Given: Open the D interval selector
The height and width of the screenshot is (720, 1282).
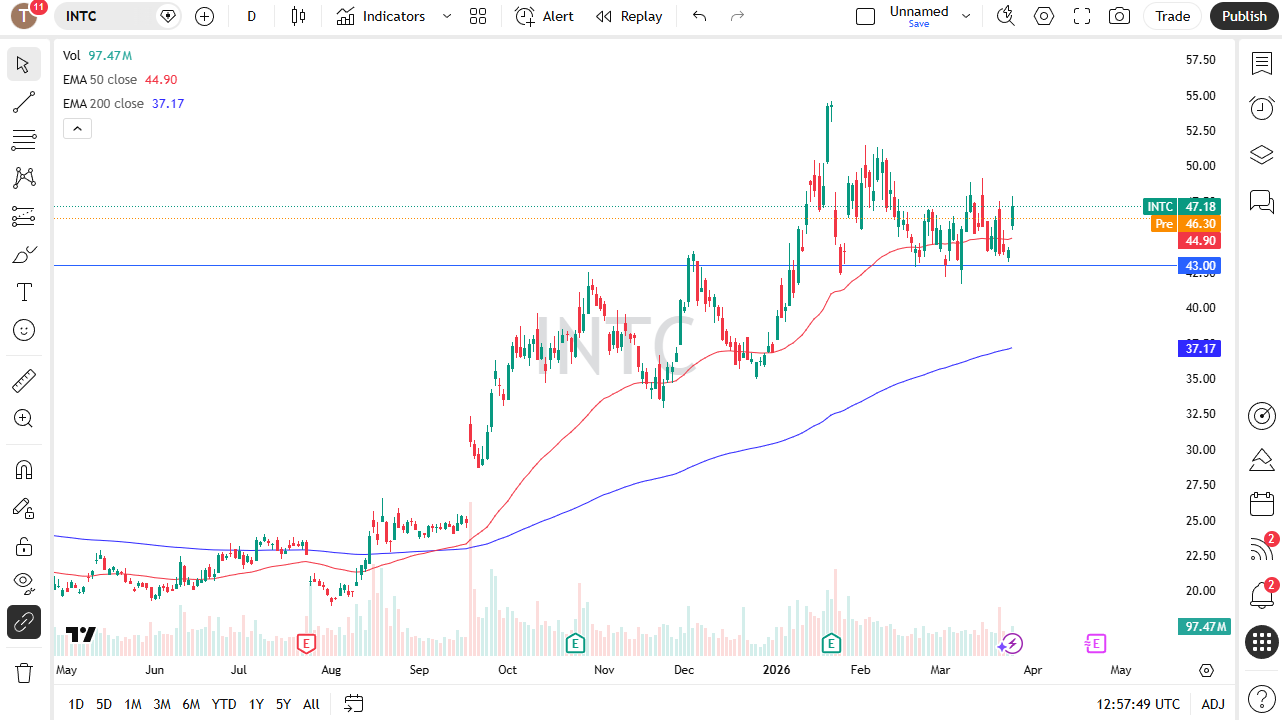Looking at the screenshot, I should [252, 16].
